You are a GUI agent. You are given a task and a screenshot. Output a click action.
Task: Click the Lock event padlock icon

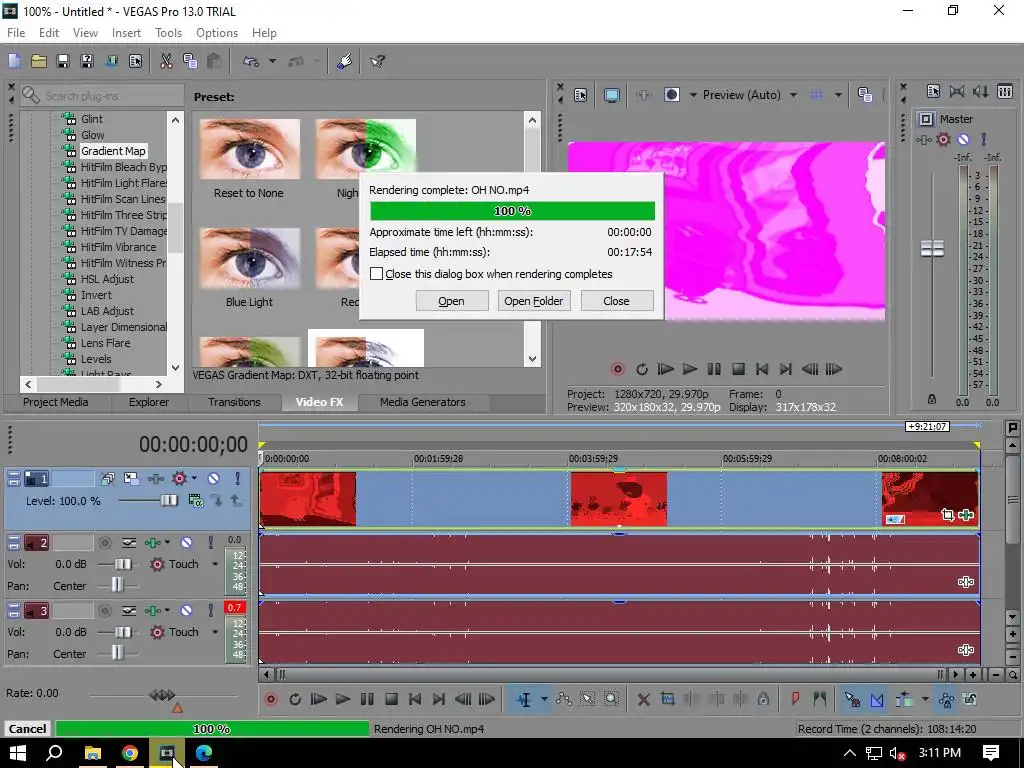[763, 699]
